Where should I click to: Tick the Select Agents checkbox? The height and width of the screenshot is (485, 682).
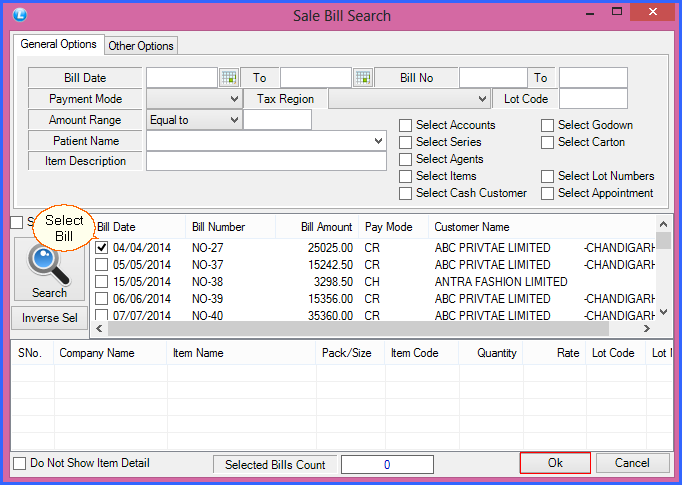405,159
